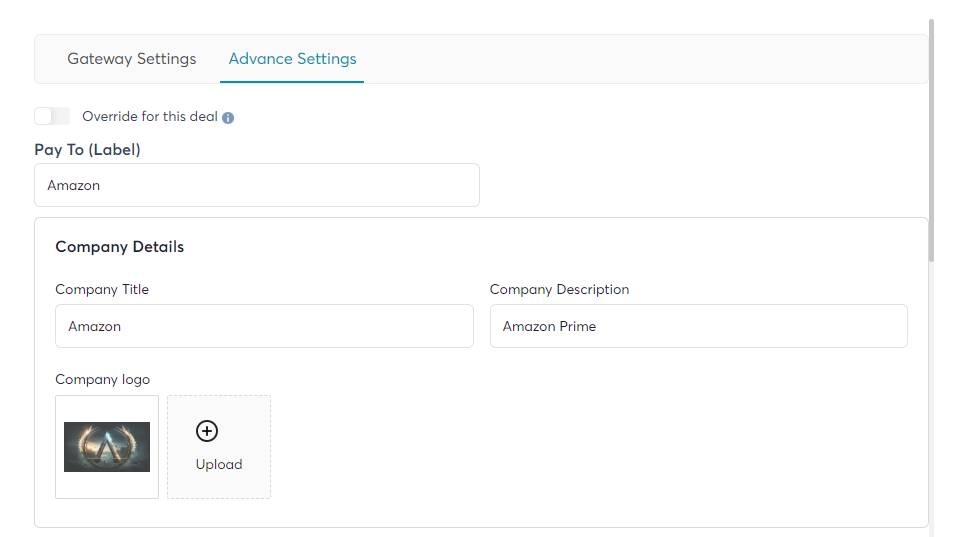
Task: Edit the Company Description field with Amazon Prime
Action: 699,326
